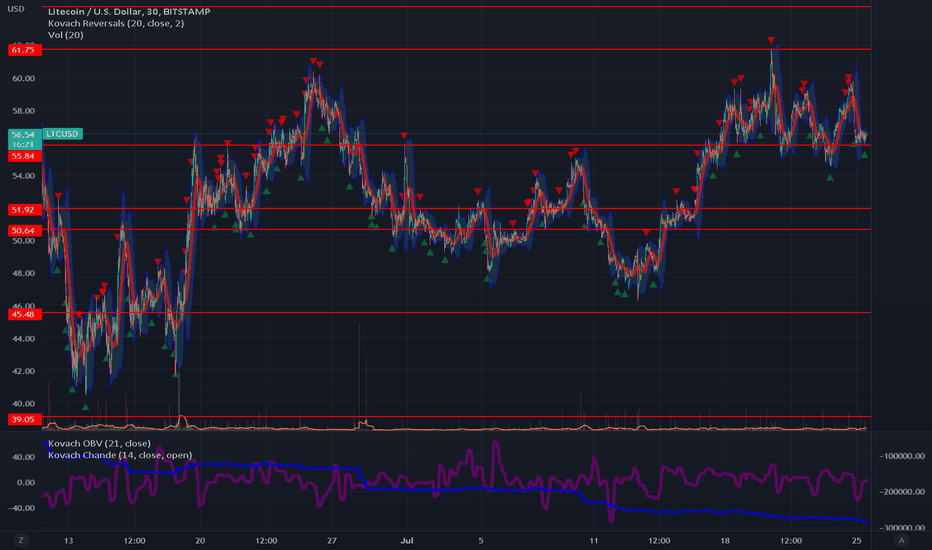Click the 61.75 horizontal line price label

pyautogui.click(x=24, y=50)
